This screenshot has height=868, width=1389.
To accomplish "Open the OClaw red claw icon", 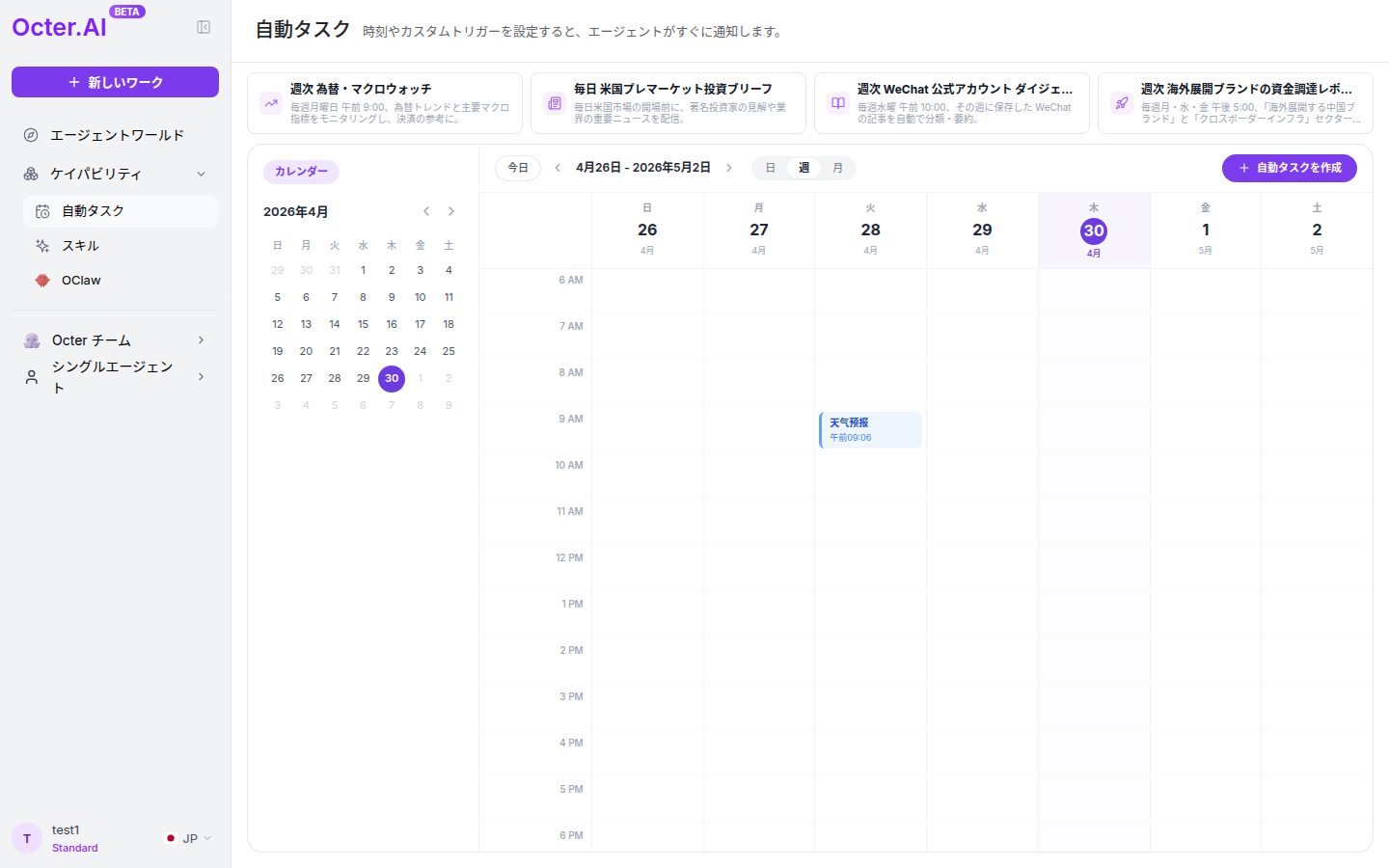I will coord(42,281).
